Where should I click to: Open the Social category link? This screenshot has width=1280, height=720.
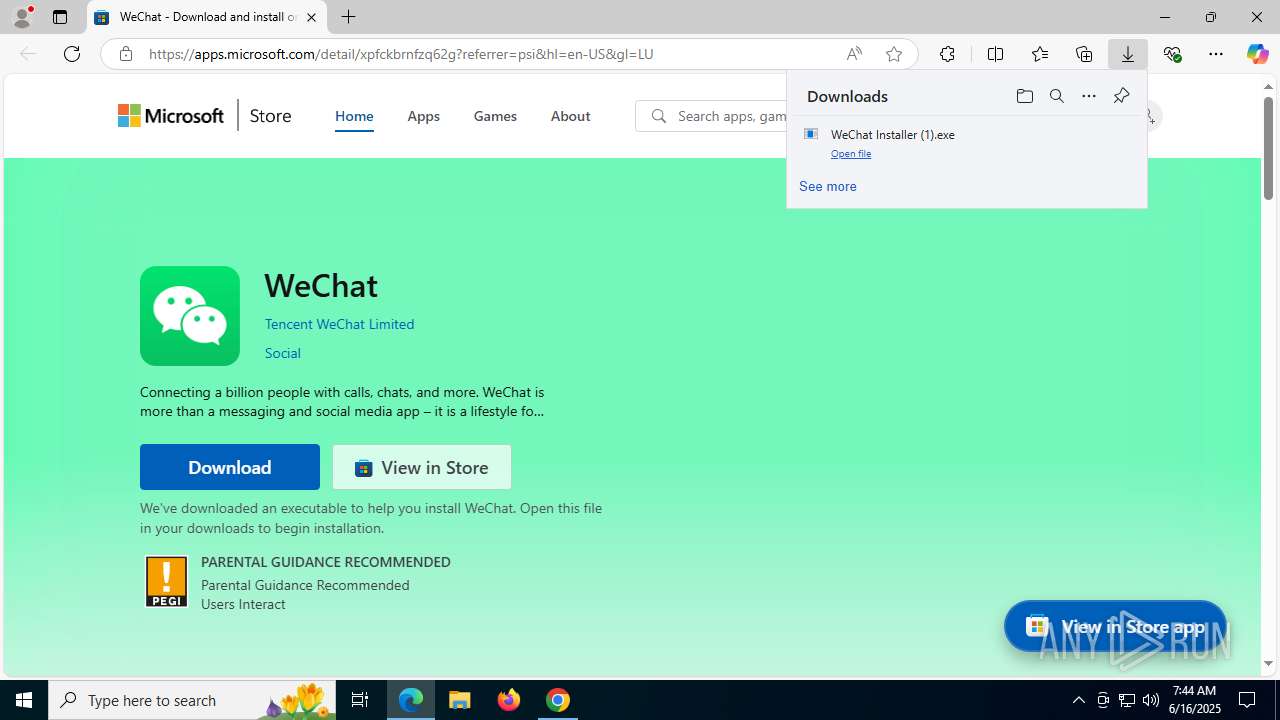click(x=283, y=353)
